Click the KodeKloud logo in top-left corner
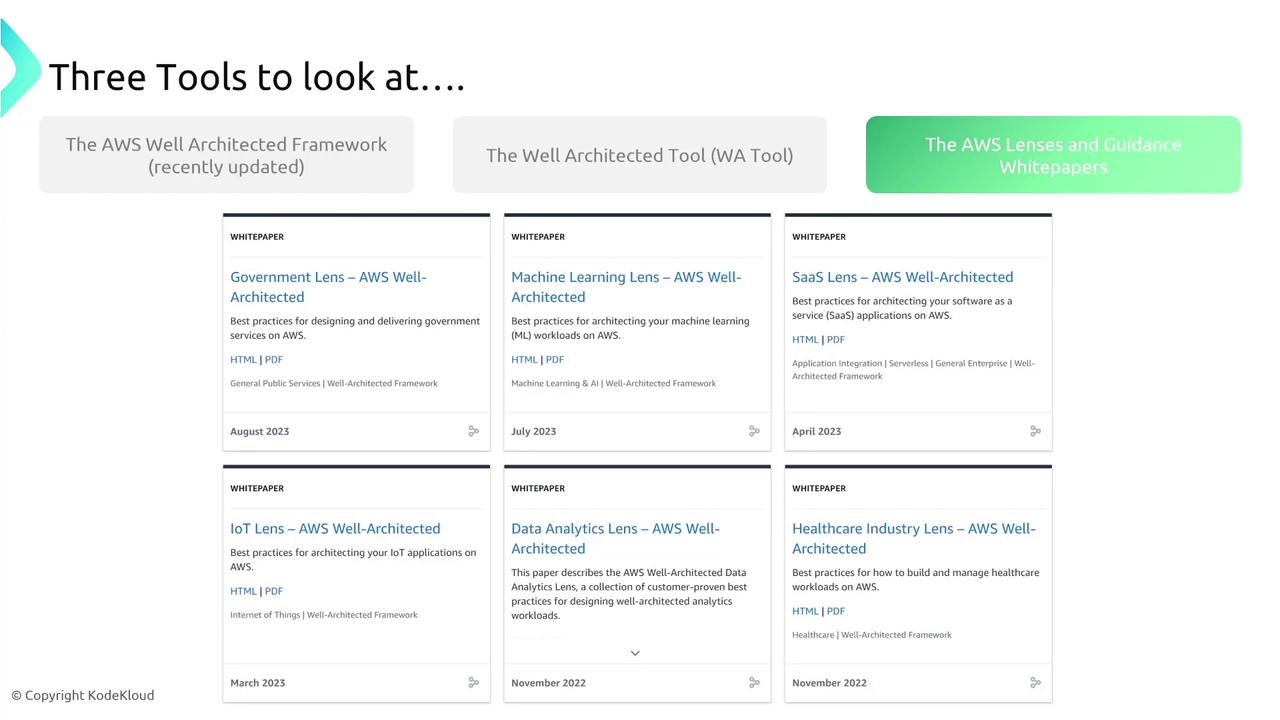Image resolution: width=1280 pixels, height=720 pixels. click(18, 68)
